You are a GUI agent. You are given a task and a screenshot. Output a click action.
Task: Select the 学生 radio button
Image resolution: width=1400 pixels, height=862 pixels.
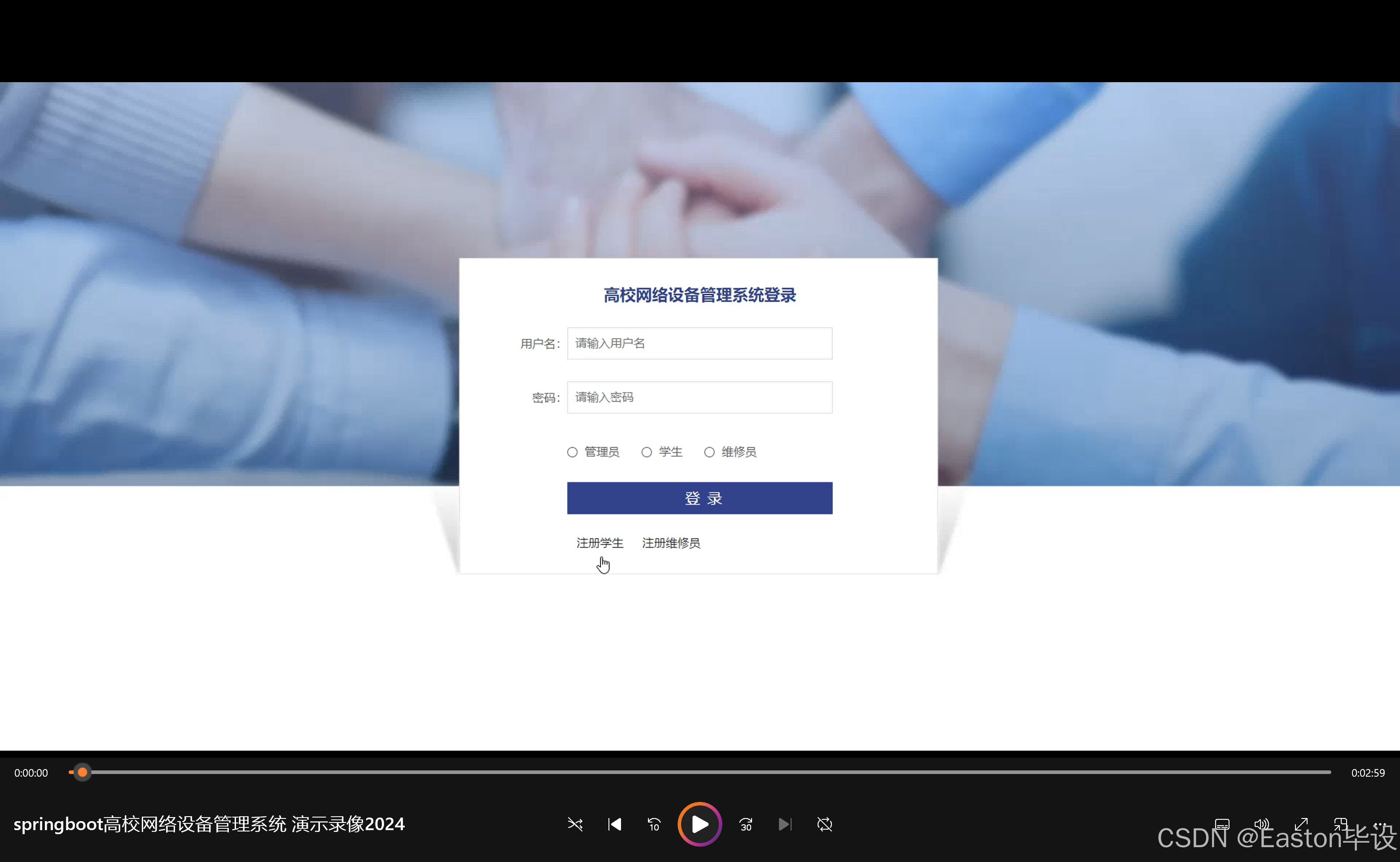(x=647, y=452)
